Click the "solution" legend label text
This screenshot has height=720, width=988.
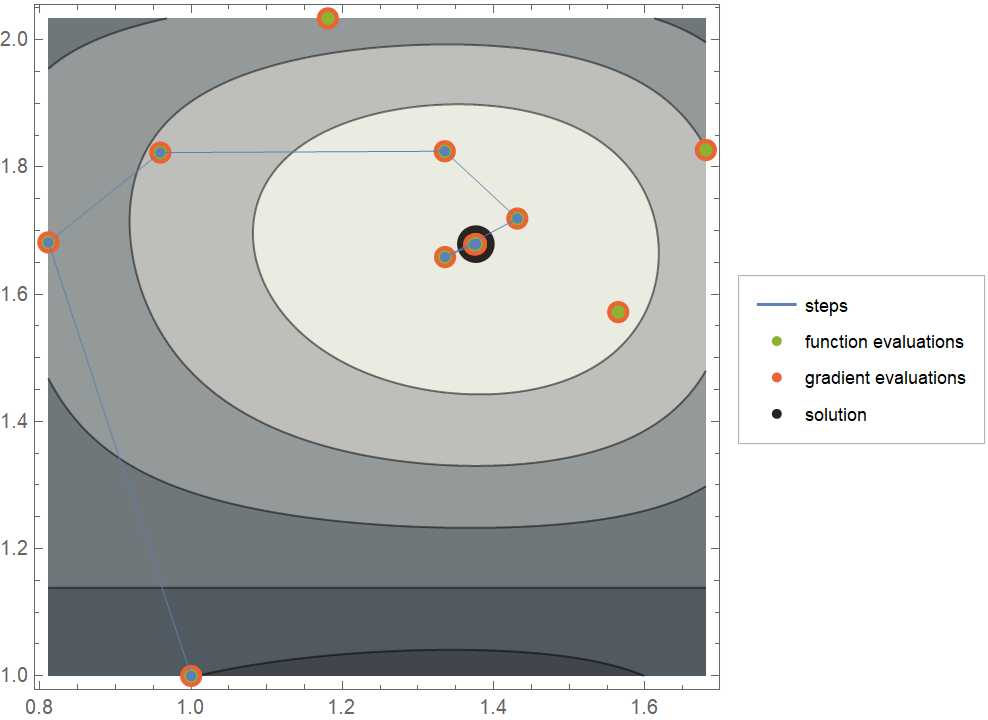coord(835,414)
